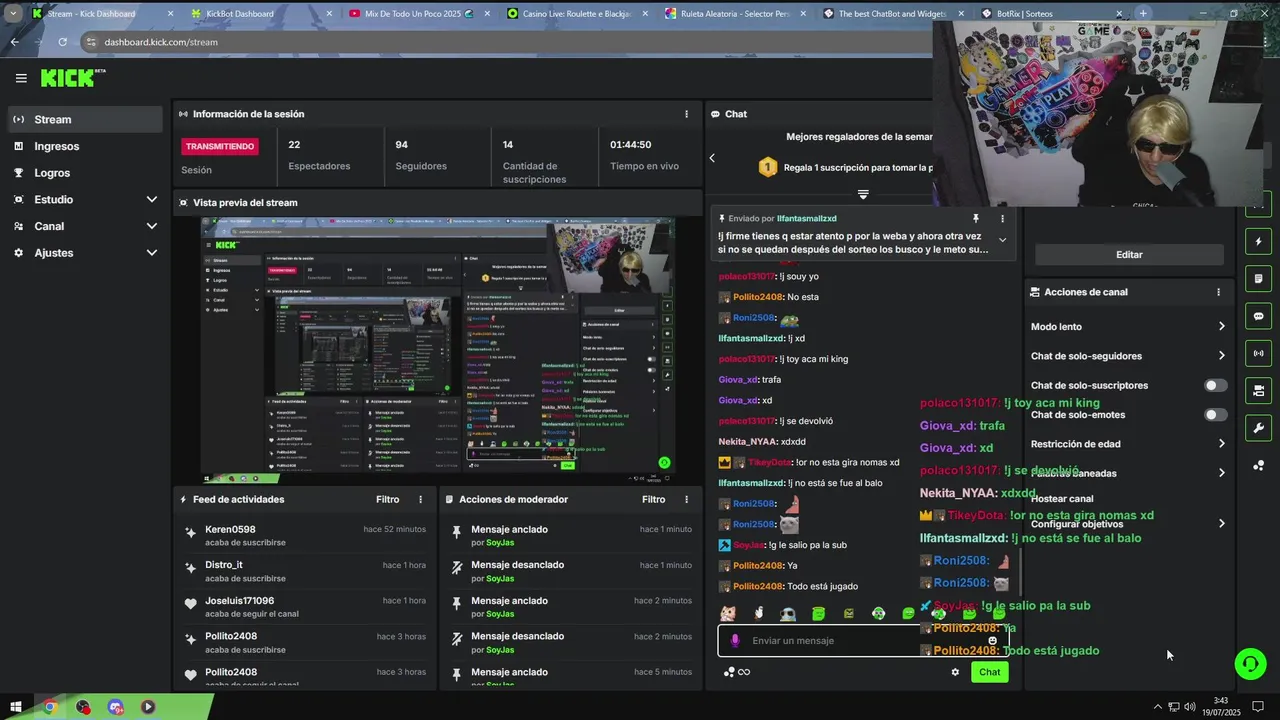Open chat settings gear icon
Image resolution: width=1280 pixels, height=720 pixels.
coord(955,672)
